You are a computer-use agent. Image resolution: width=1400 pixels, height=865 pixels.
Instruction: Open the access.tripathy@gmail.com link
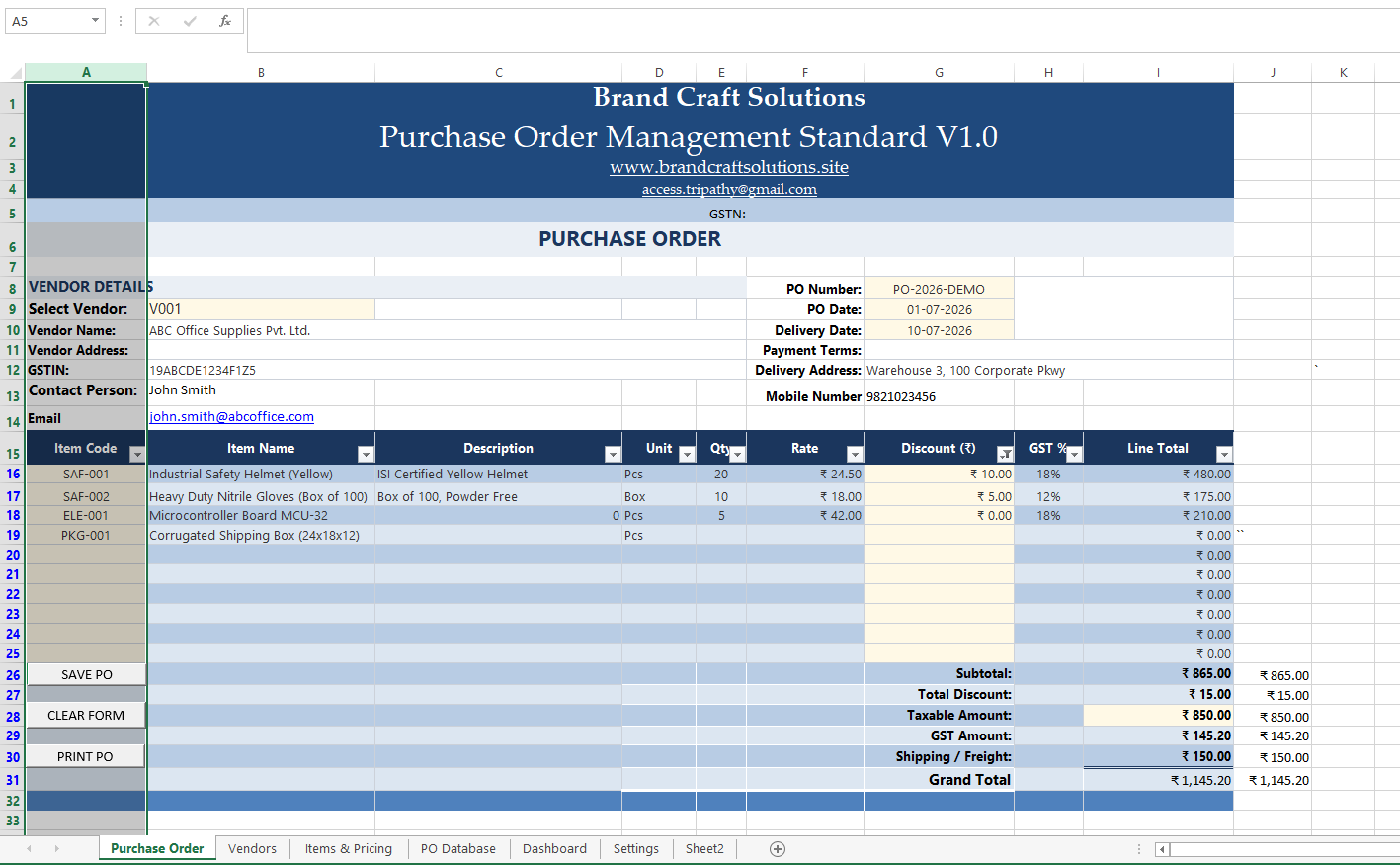tap(729, 189)
